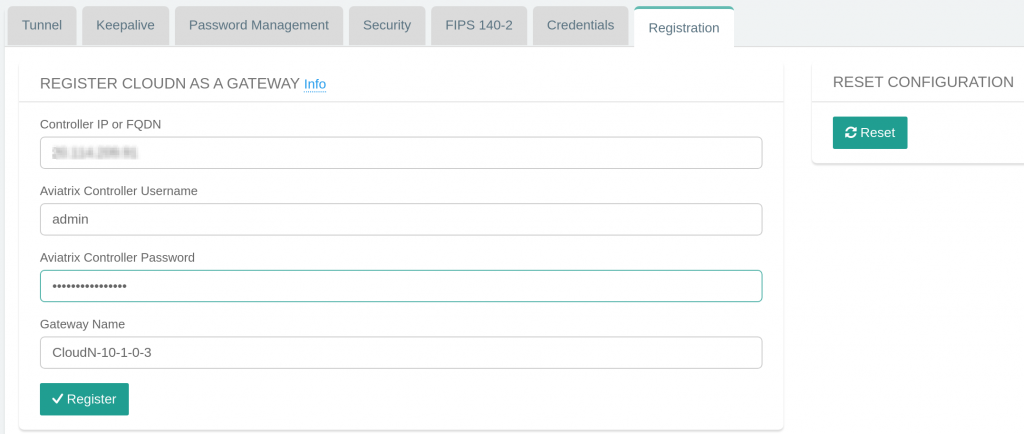This screenshot has height=434, width=1024.
Task: Focus the Controller IP or FQDN field
Action: pyautogui.click(x=401, y=153)
